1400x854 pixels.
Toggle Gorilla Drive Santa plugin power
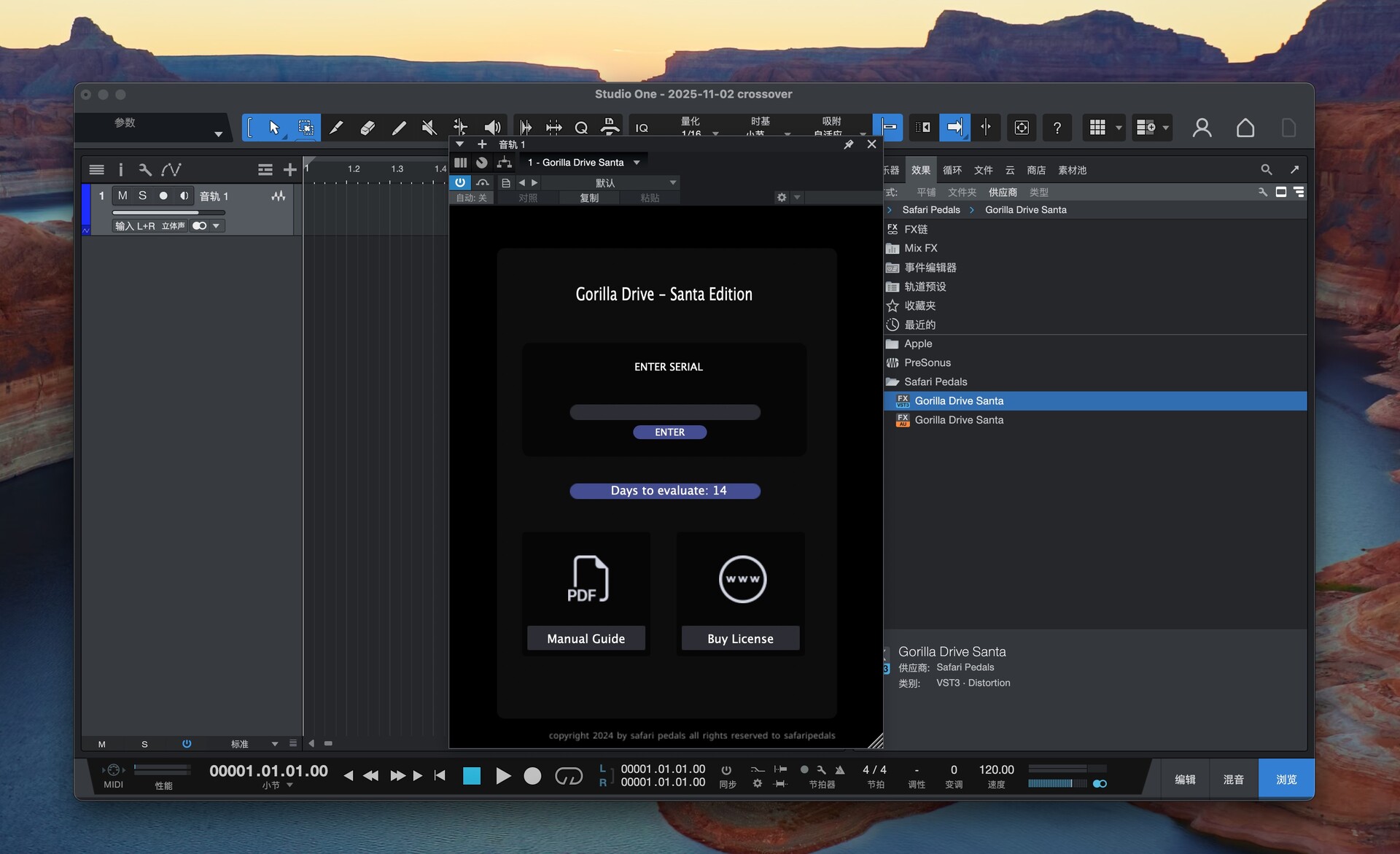pos(460,182)
